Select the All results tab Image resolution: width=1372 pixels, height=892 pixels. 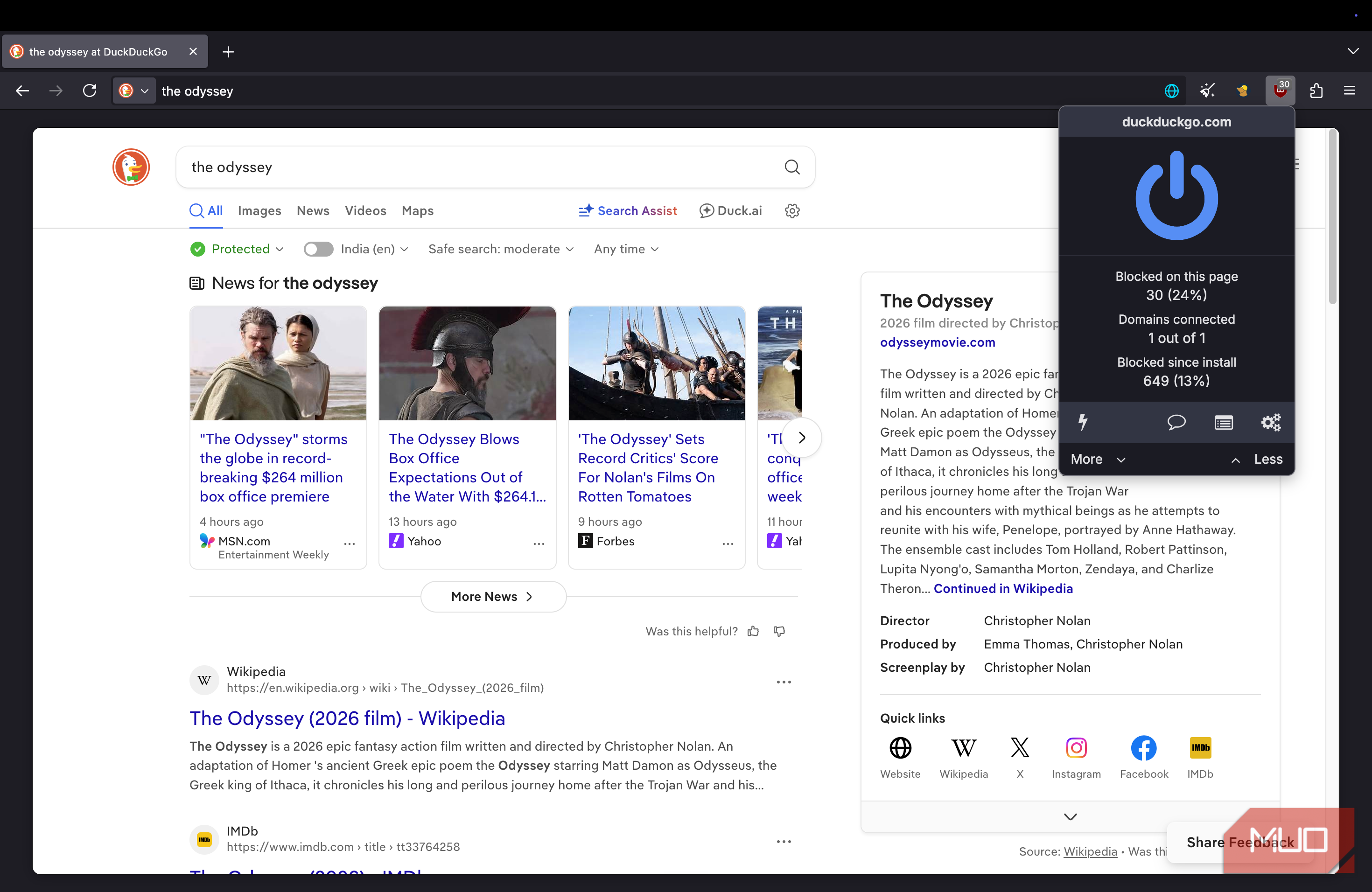(206, 211)
